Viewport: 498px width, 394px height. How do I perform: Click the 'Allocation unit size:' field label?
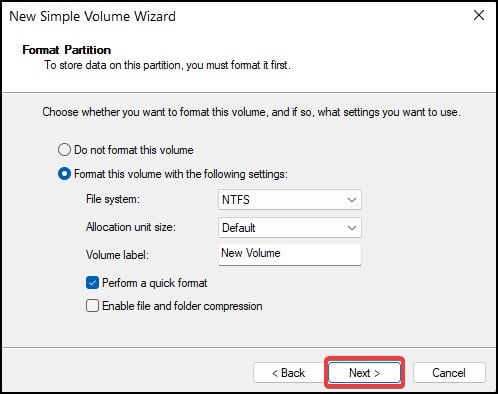coord(131,227)
